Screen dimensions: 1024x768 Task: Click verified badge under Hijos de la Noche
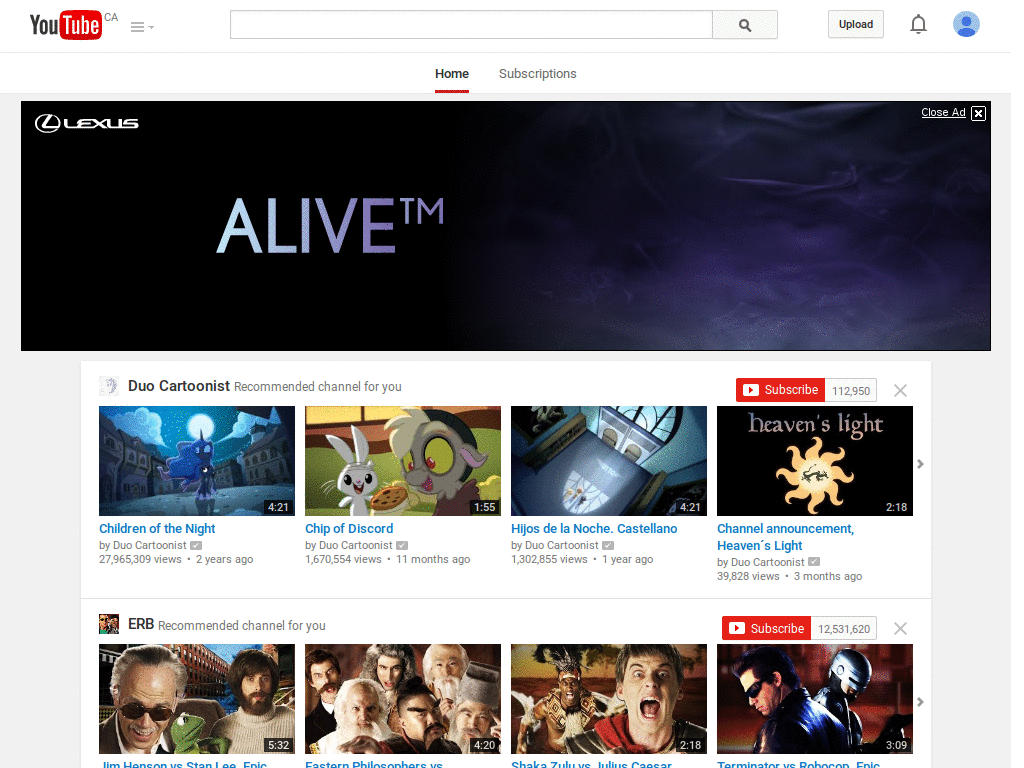608,545
